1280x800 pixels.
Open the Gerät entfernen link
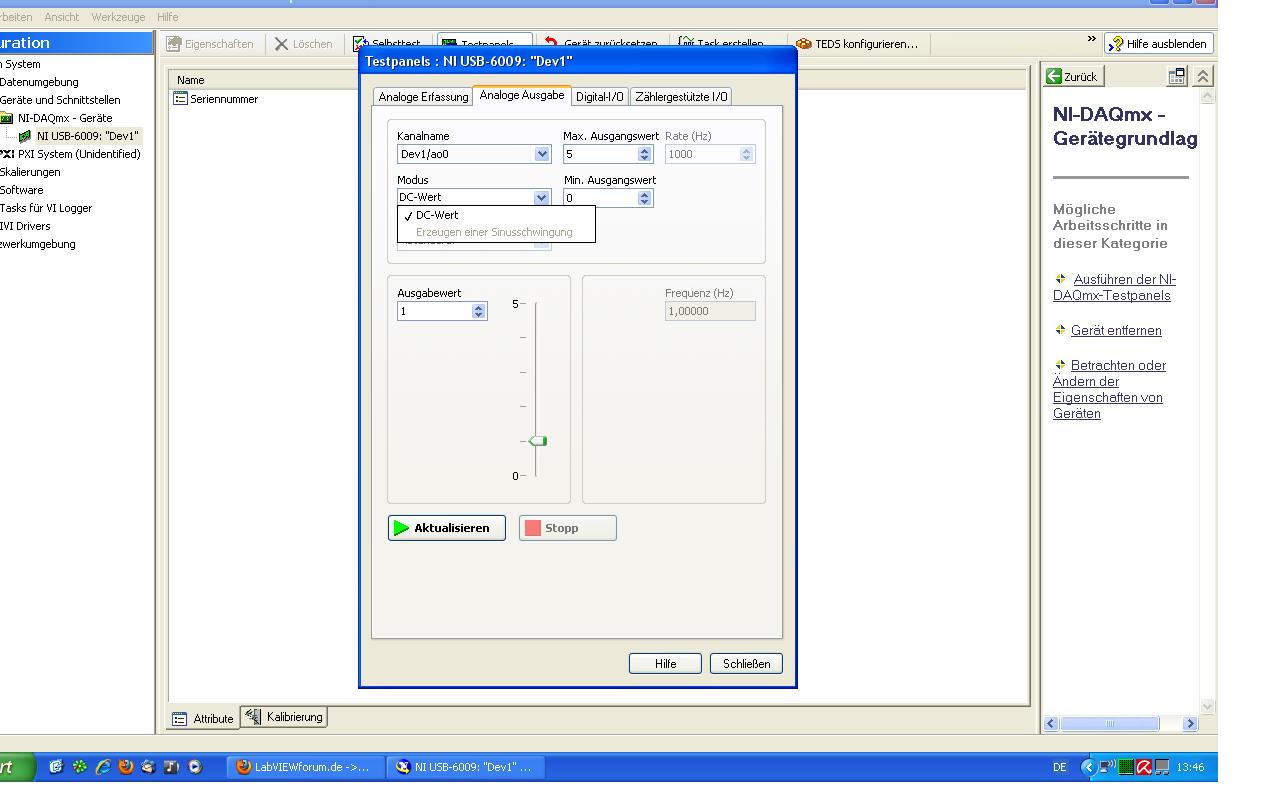(1116, 330)
